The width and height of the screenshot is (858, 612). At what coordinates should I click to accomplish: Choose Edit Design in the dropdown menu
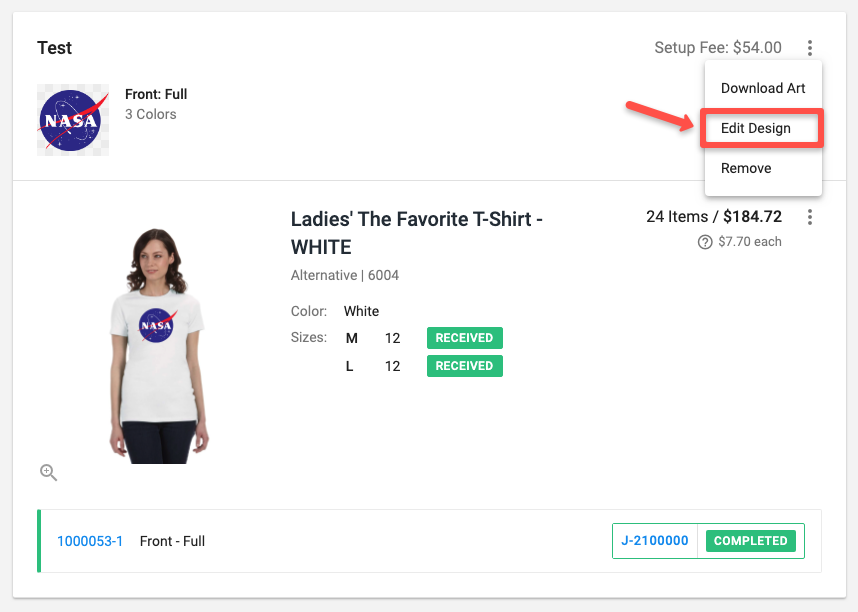[x=756, y=128]
